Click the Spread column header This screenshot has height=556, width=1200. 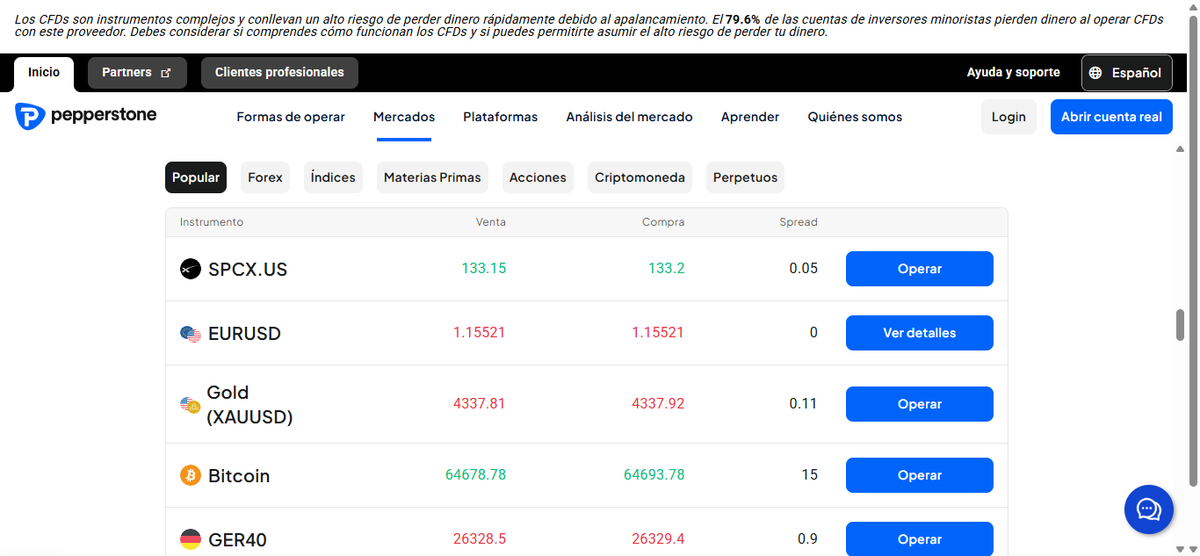pos(798,222)
